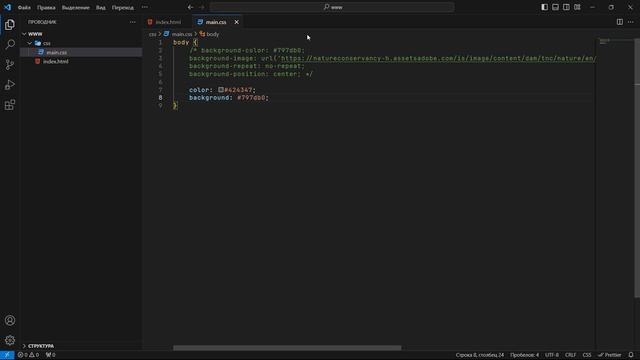Screen dimensions: 640x360
Task: Go forward with the navigation arrow
Action: (x=202, y=7)
